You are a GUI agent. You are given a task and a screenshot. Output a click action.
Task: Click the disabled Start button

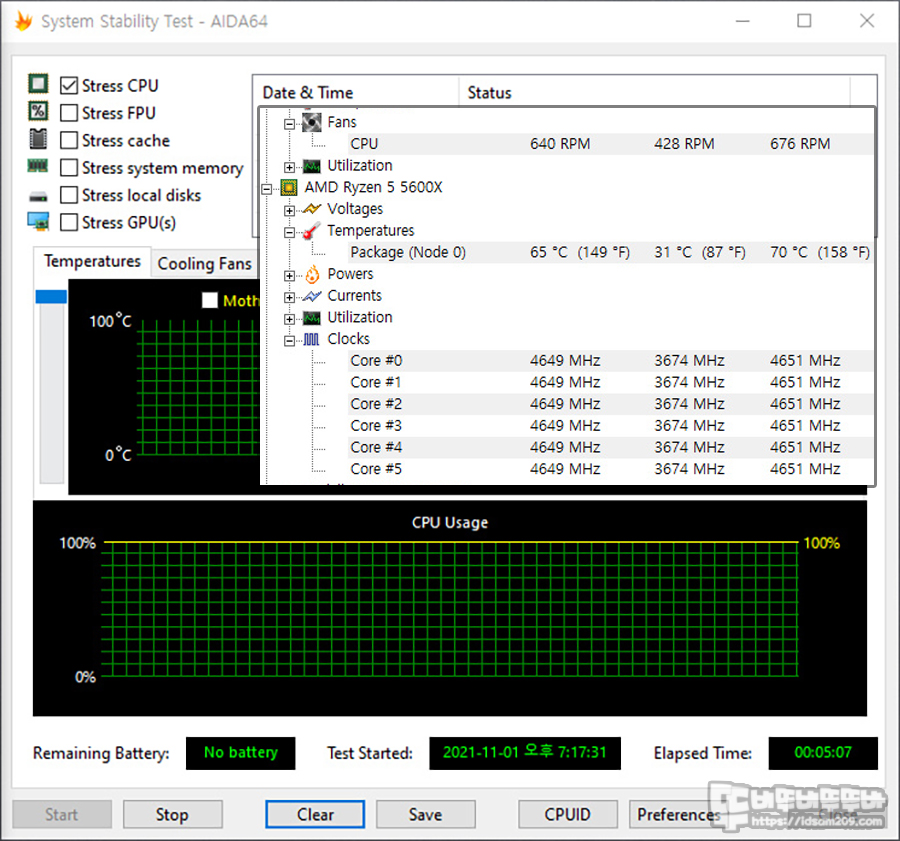coord(62,814)
